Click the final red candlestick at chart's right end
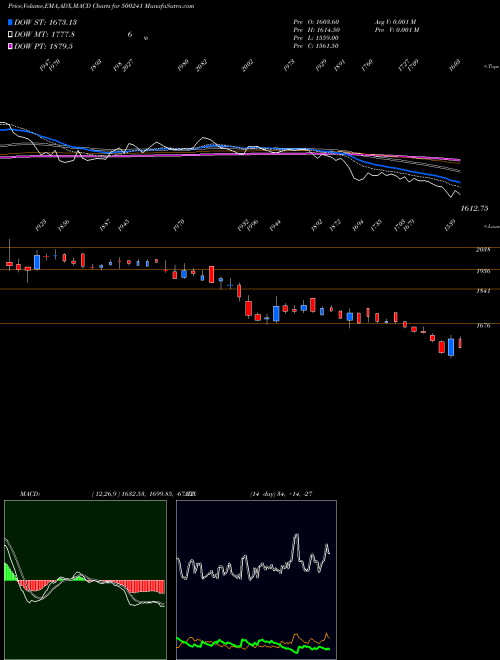The image size is (500, 660). [x=460, y=343]
